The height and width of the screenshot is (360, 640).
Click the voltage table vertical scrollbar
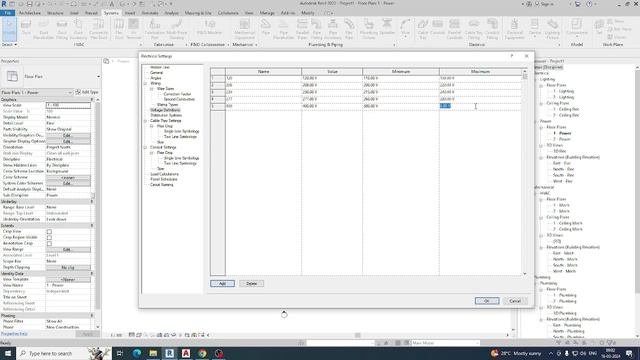click(525, 172)
